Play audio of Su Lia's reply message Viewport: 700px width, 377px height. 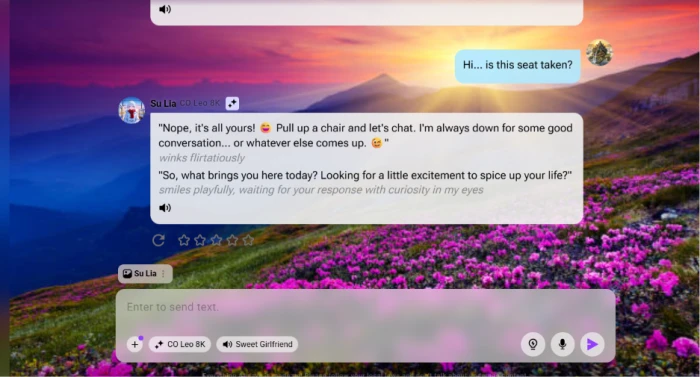[x=165, y=208]
